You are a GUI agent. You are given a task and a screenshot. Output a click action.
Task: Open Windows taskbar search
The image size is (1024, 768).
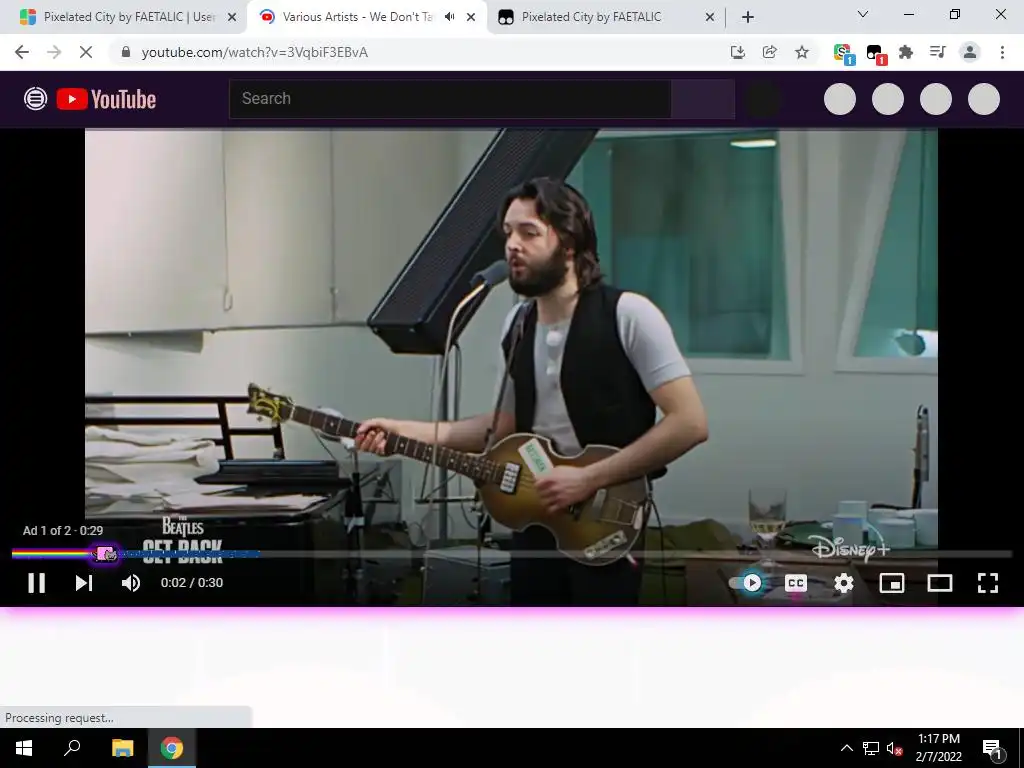click(72, 748)
